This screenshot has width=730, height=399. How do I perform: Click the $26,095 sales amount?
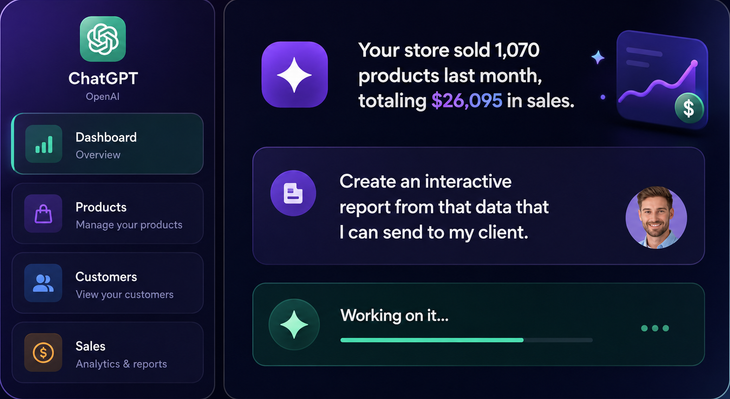466,101
